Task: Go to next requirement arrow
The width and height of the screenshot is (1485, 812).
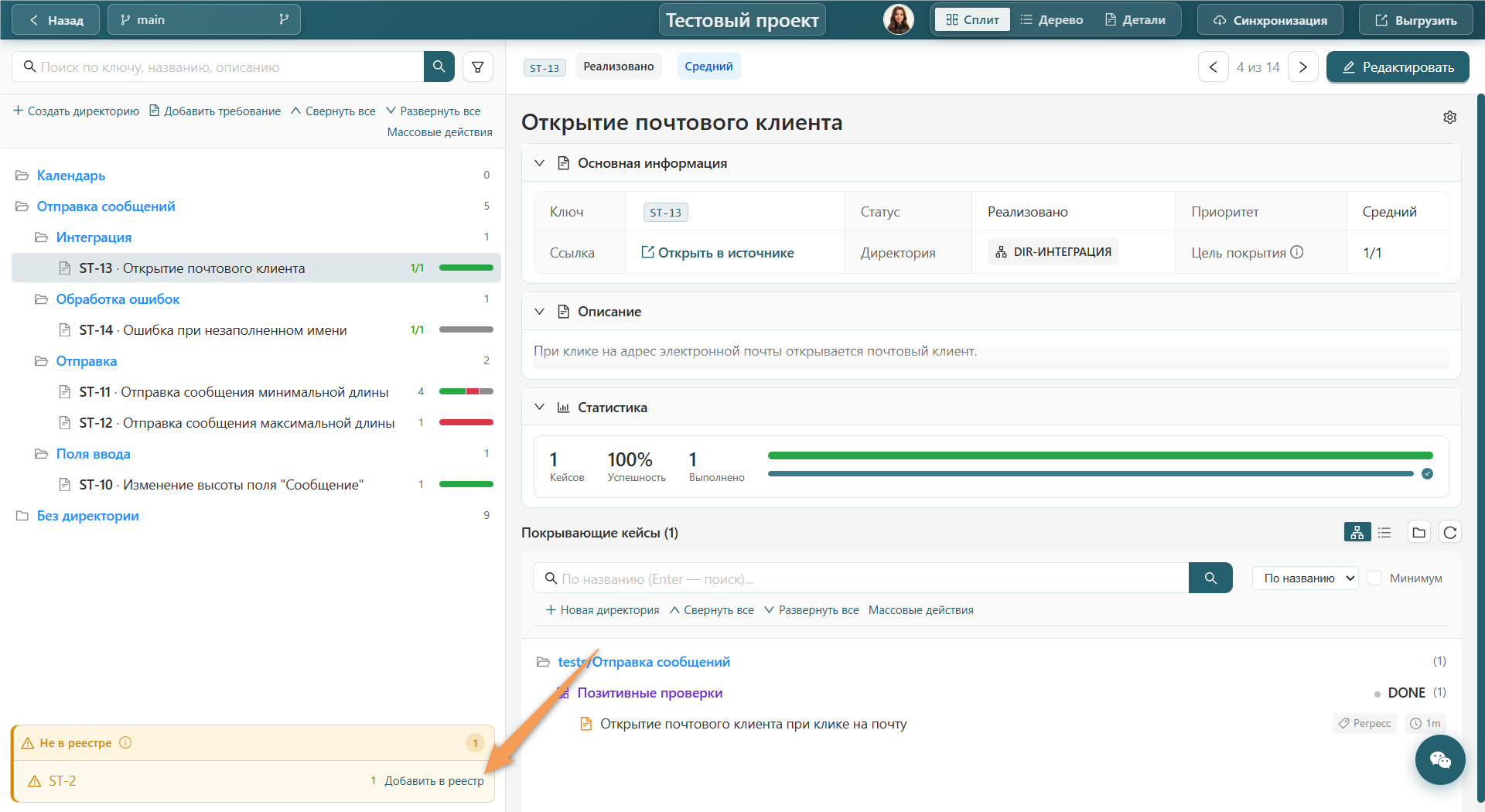Action: click(1303, 67)
